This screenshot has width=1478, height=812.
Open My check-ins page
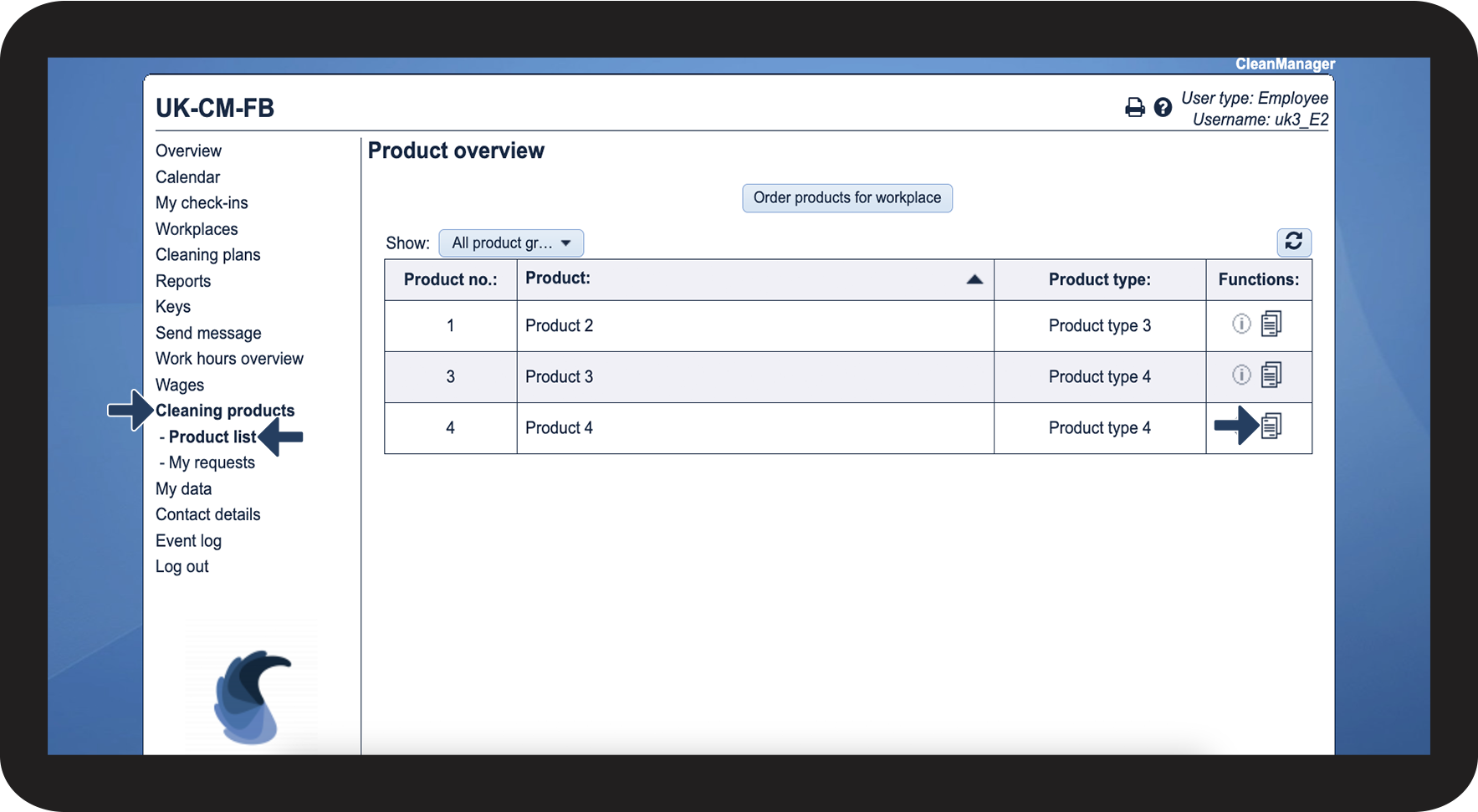click(x=202, y=203)
